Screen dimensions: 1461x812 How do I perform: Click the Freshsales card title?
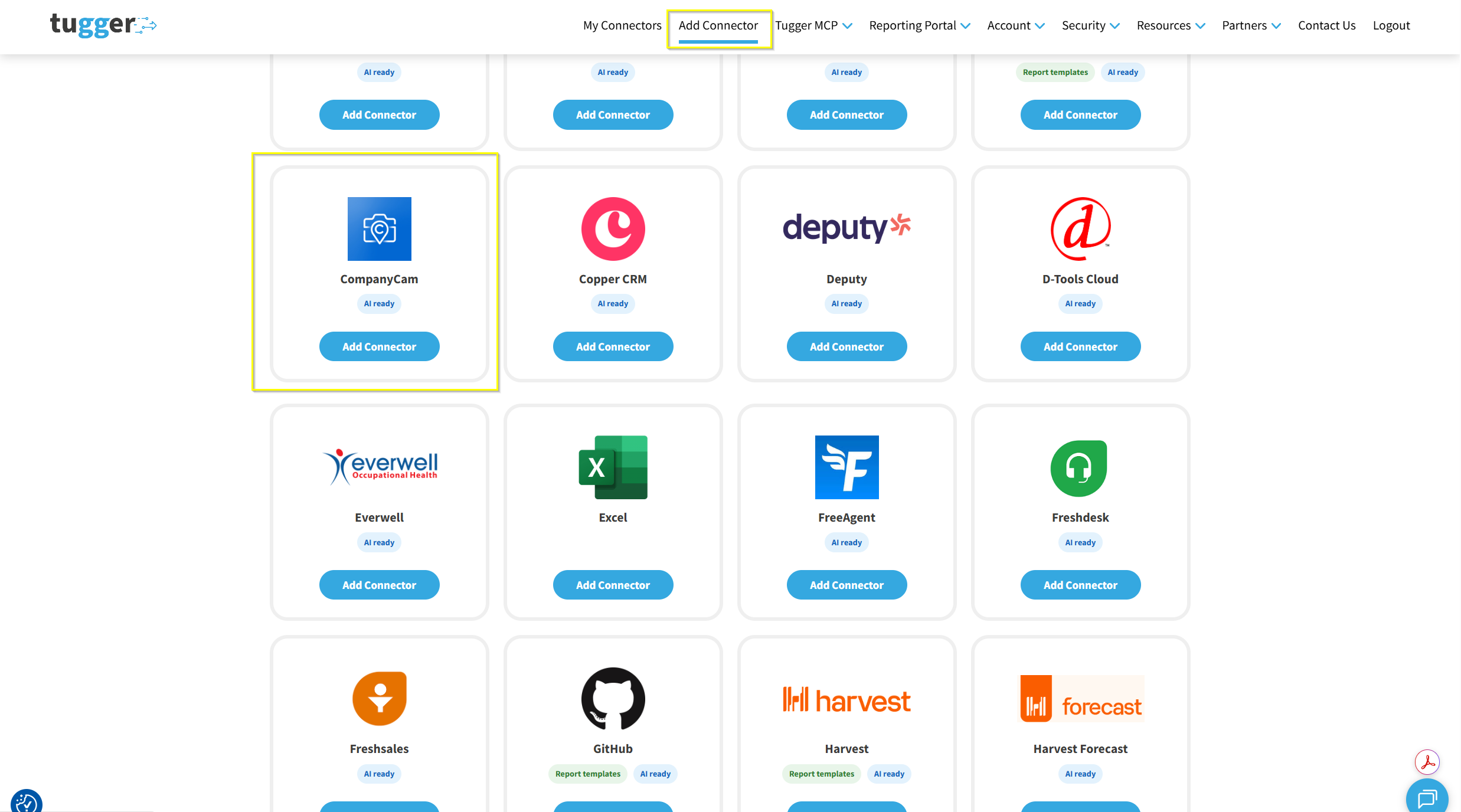pyautogui.click(x=379, y=749)
